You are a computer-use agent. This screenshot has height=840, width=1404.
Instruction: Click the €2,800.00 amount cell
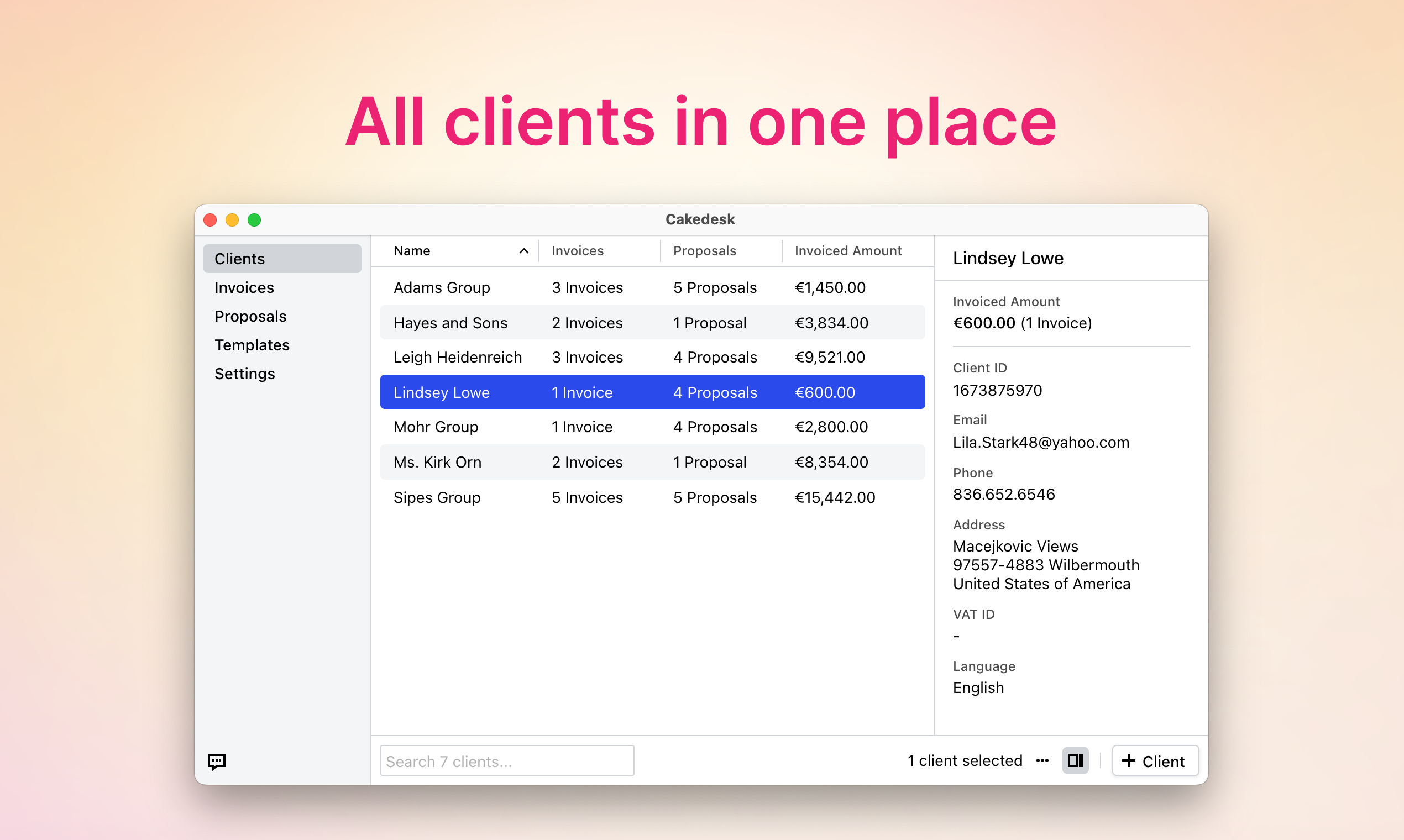831,427
